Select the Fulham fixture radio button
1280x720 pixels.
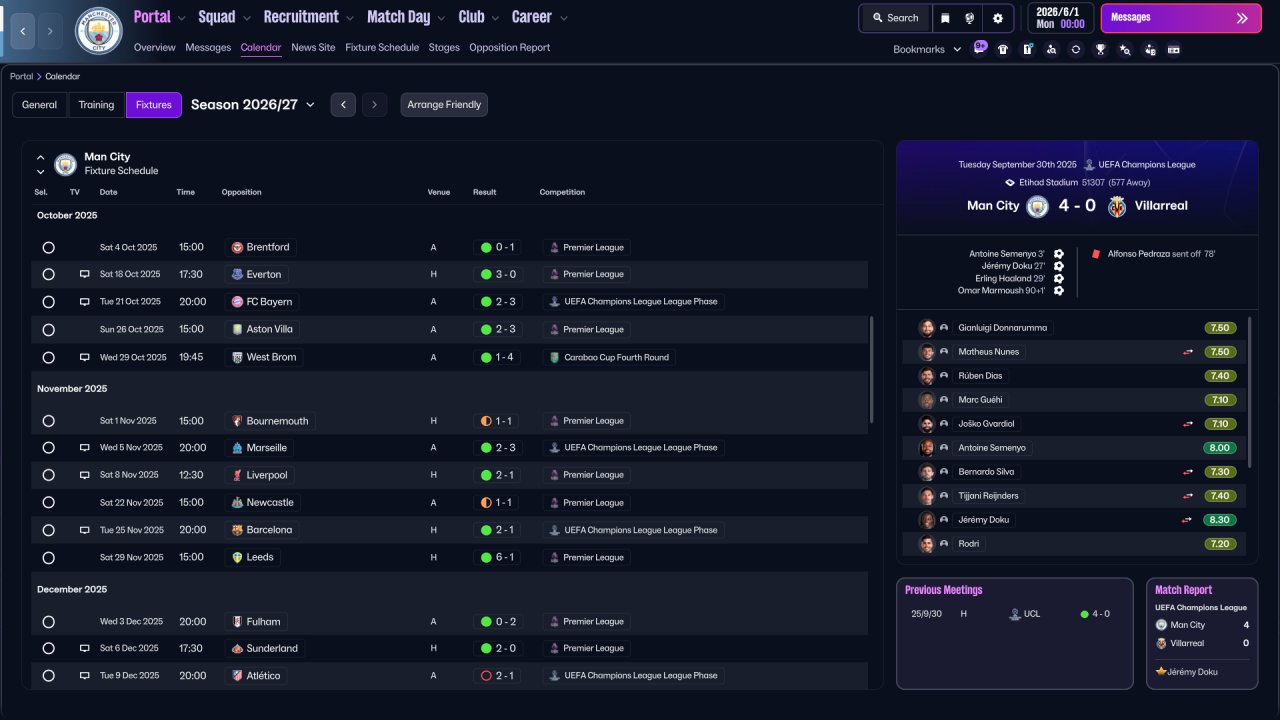pyautogui.click(x=48, y=622)
